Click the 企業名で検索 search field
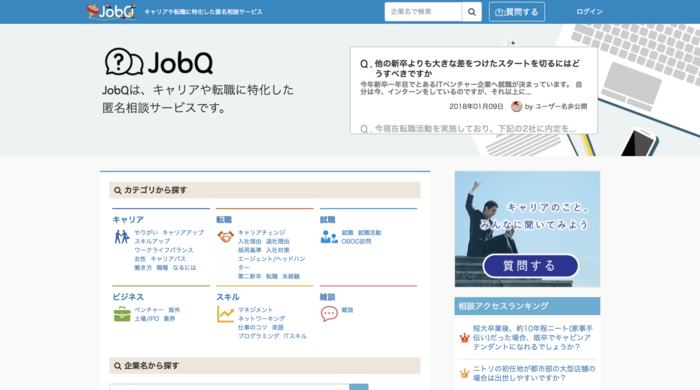 (423, 12)
